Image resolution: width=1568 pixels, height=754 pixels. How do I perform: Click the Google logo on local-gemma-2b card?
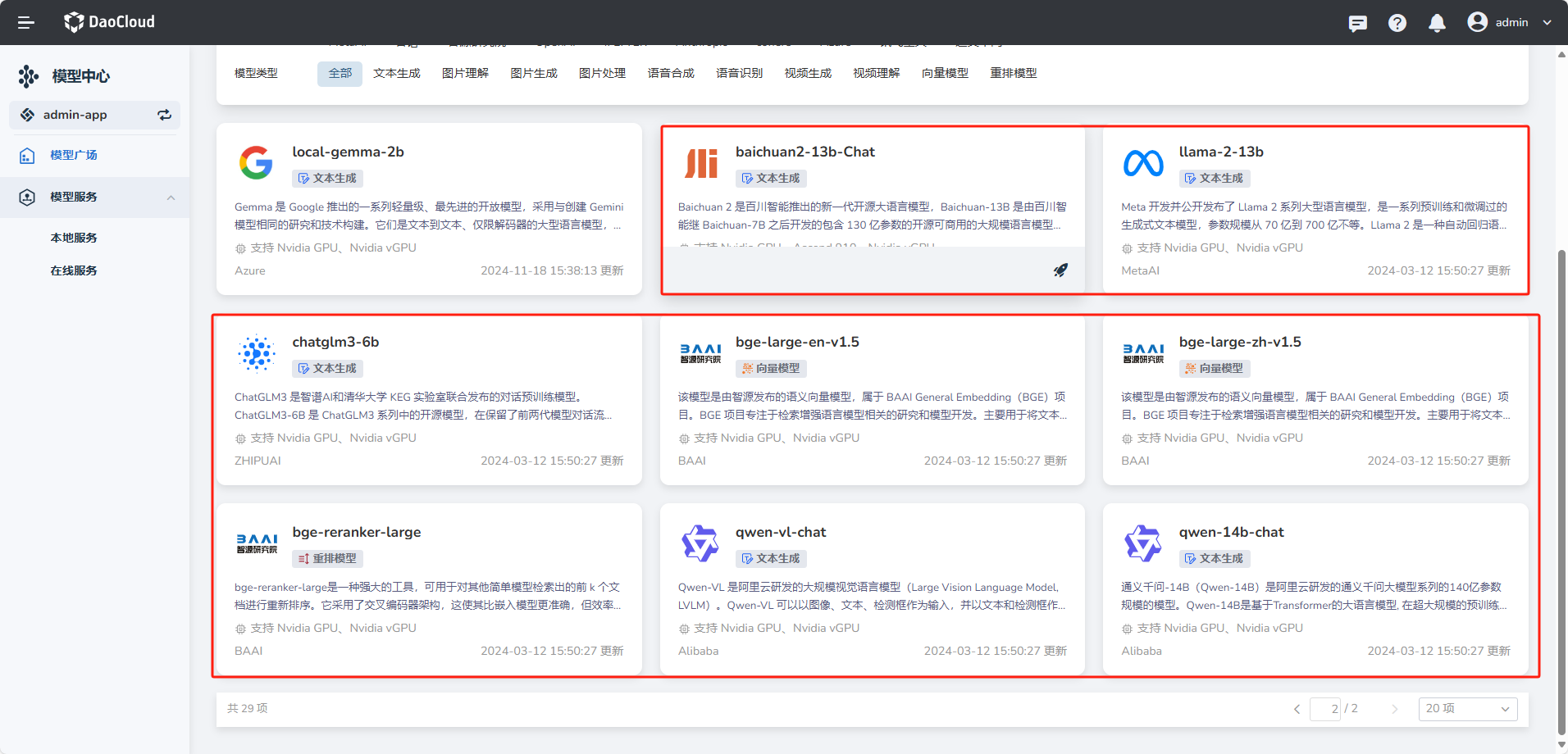[x=256, y=162]
